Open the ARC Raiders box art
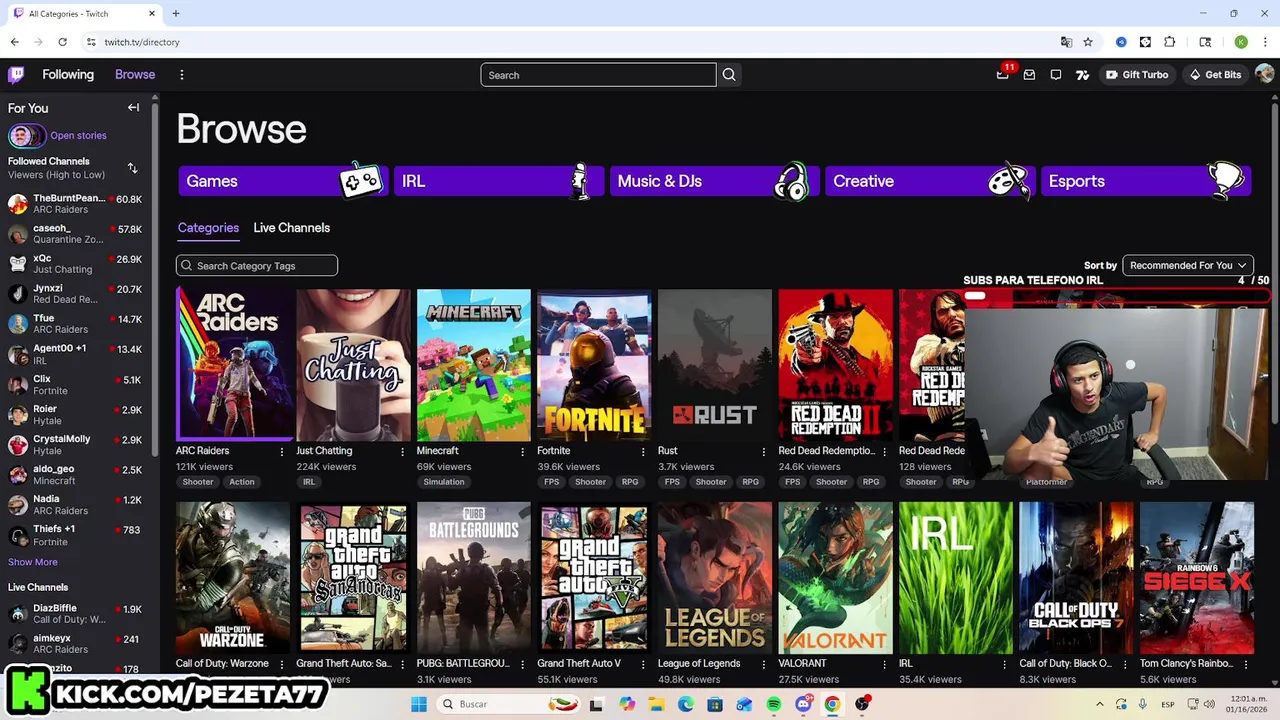1280x720 pixels. pos(233,365)
